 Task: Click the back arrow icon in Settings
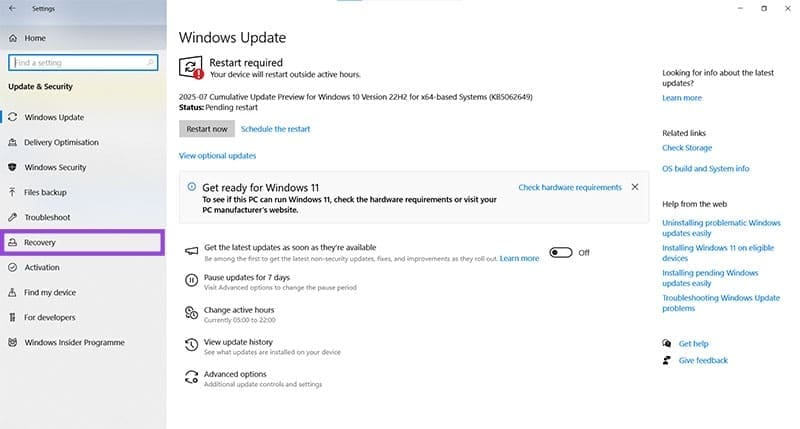(12, 8)
